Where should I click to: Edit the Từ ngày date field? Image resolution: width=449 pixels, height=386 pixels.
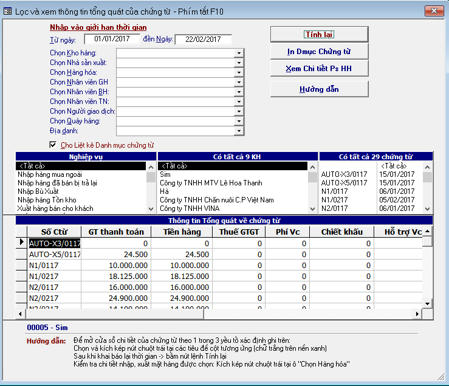112,39
